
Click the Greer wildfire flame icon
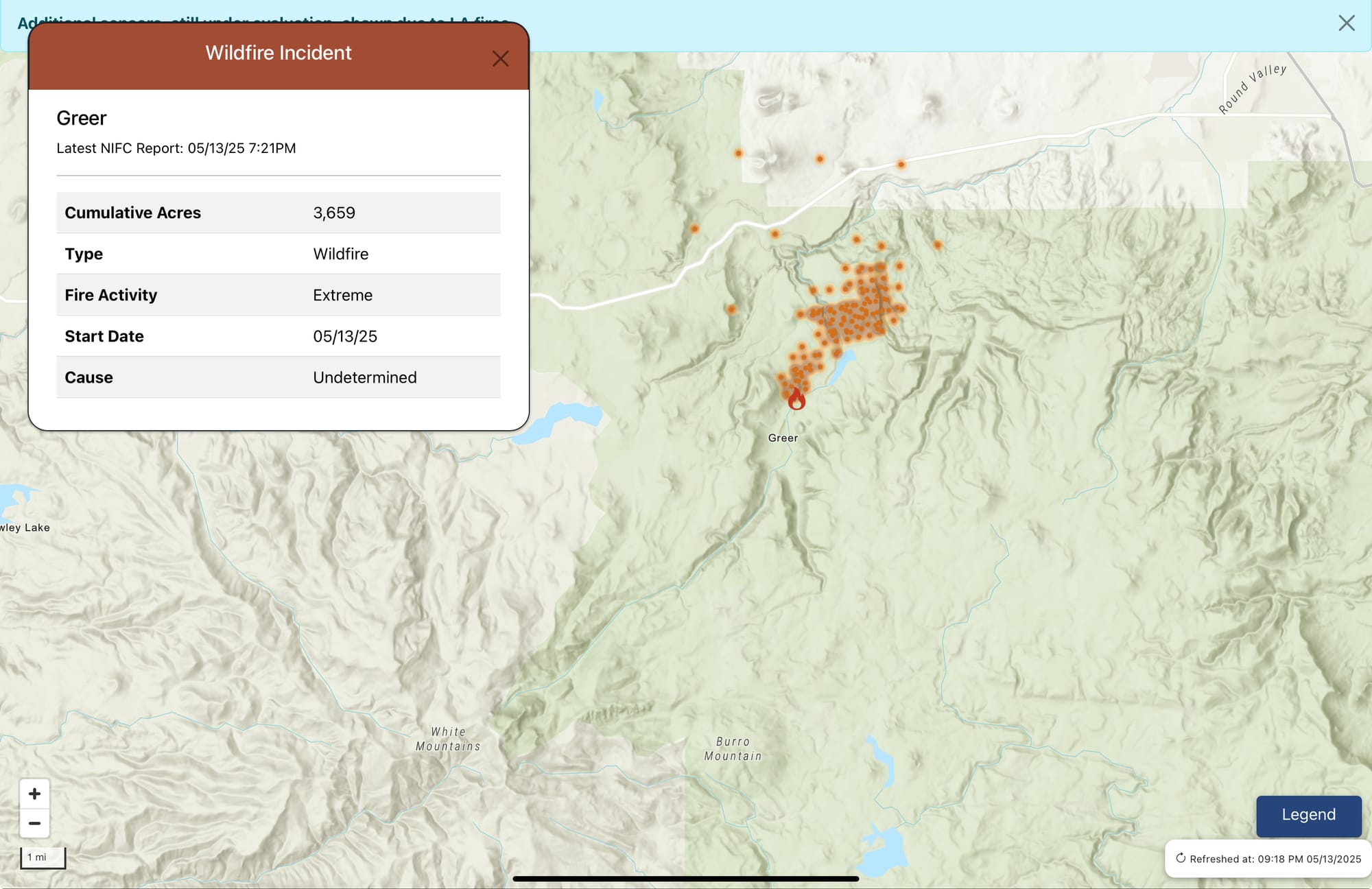(796, 399)
